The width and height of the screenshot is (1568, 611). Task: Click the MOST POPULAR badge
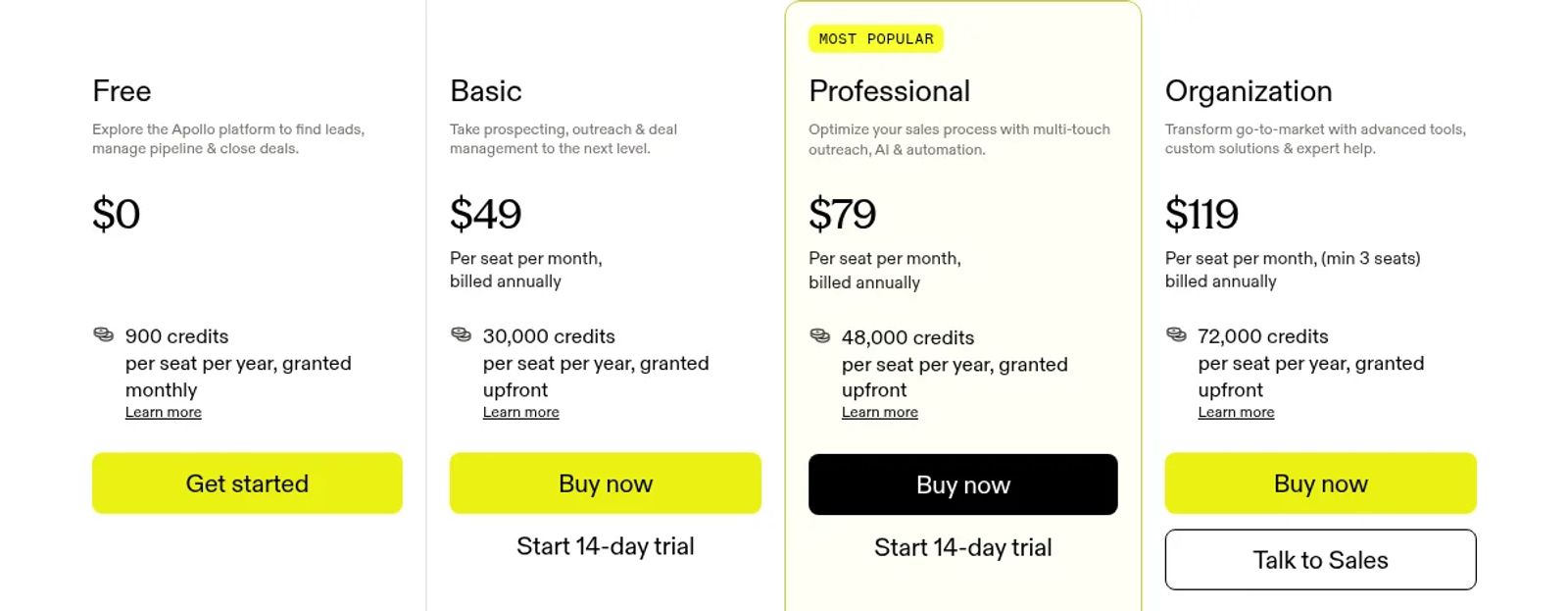tap(876, 39)
